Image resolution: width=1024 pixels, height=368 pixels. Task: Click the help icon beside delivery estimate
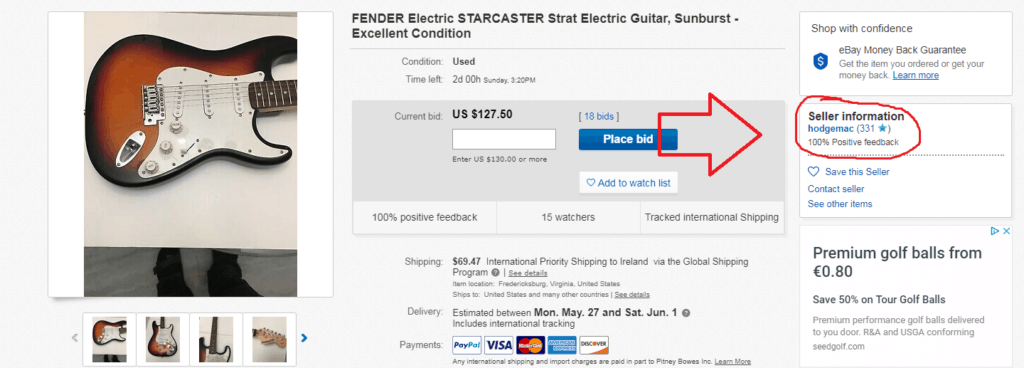point(686,313)
